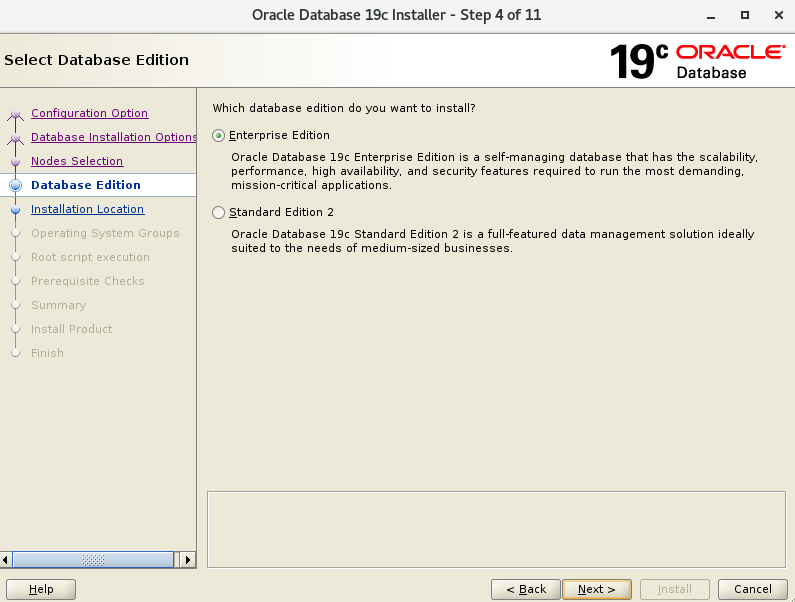The width and height of the screenshot is (795, 602).
Task: Jump to the Installation Location step
Action: [87, 209]
